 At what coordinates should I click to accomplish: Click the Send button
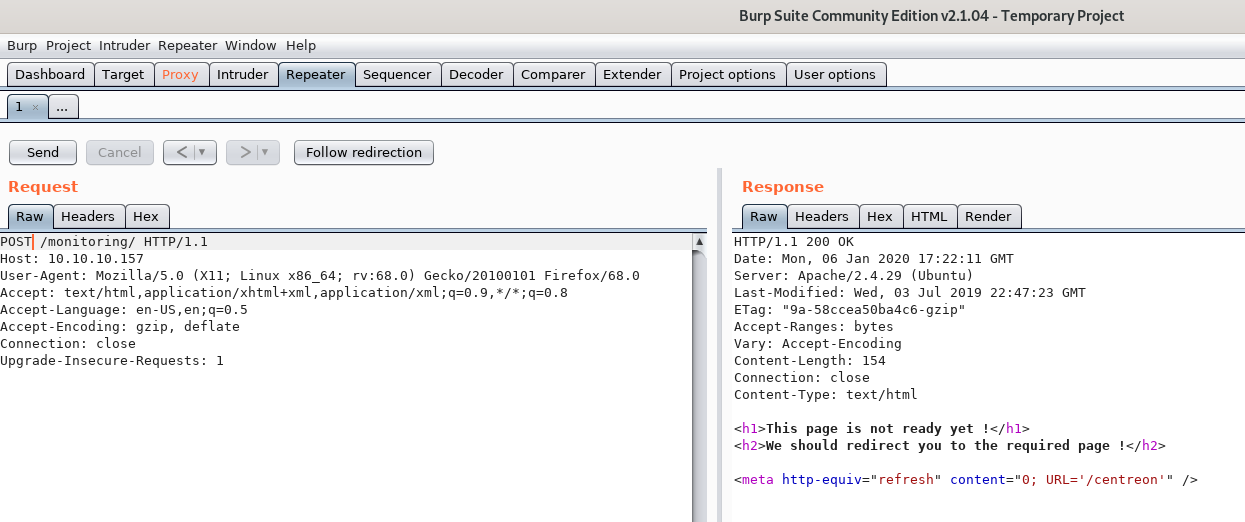point(43,152)
